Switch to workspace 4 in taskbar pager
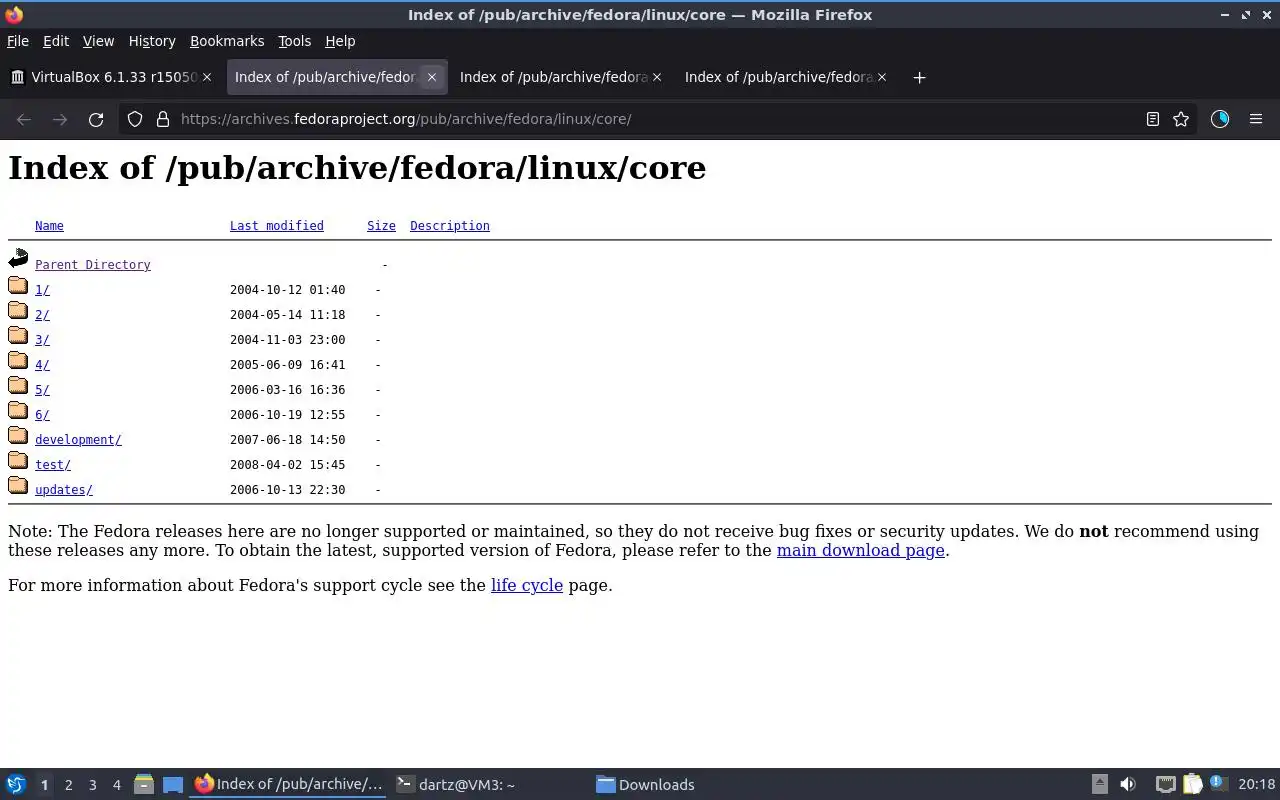 116,785
